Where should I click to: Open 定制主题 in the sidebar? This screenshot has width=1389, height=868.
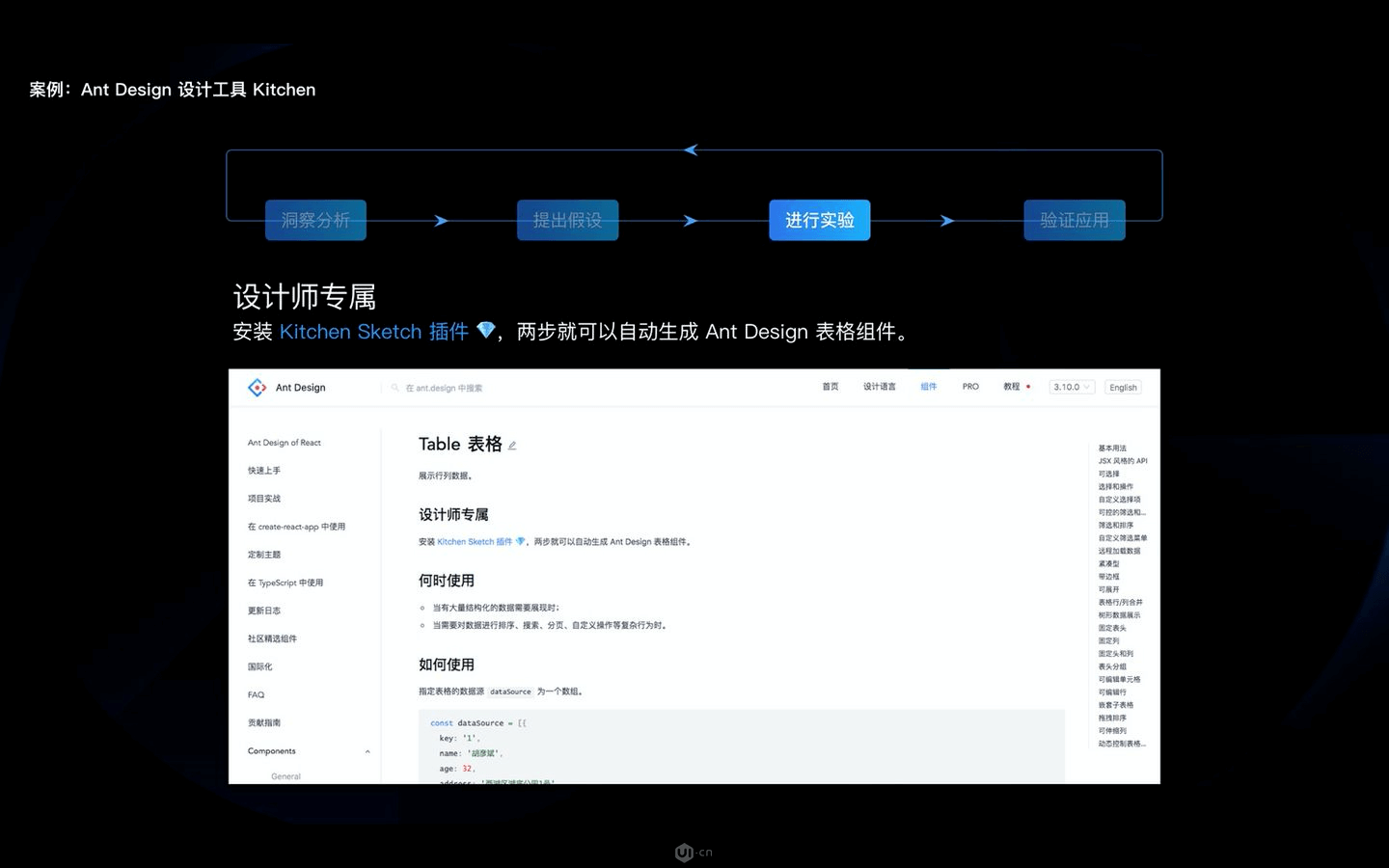coord(264,555)
